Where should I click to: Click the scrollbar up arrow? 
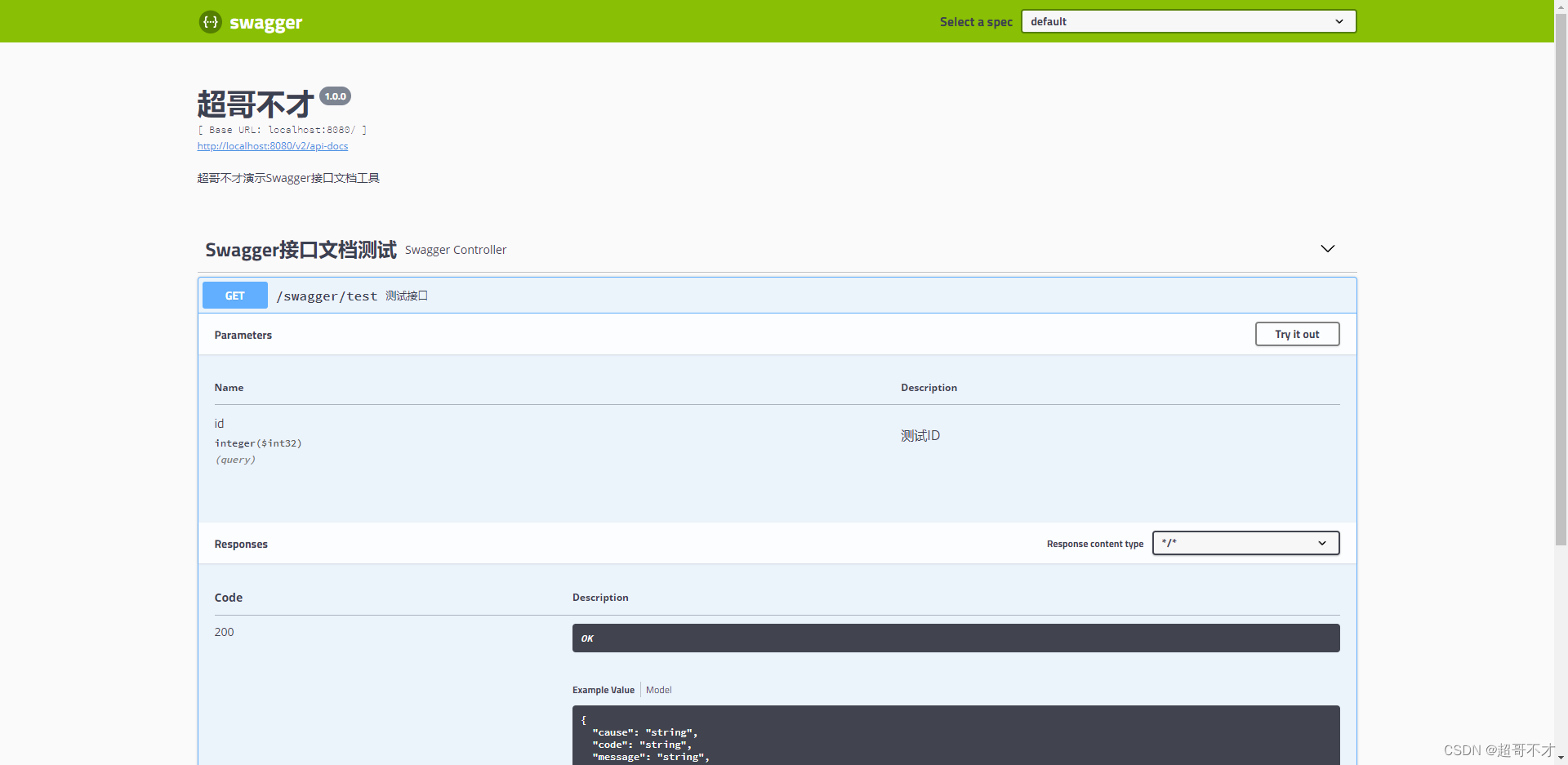point(1561,5)
